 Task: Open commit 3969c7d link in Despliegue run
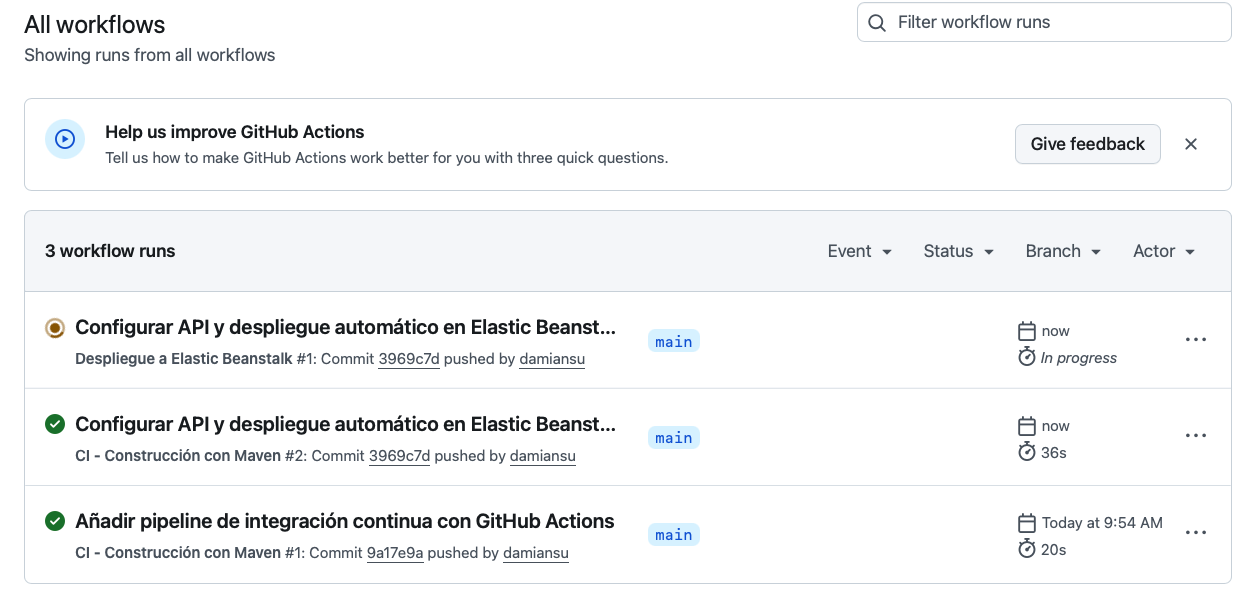pyautogui.click(x=409, y=359)
